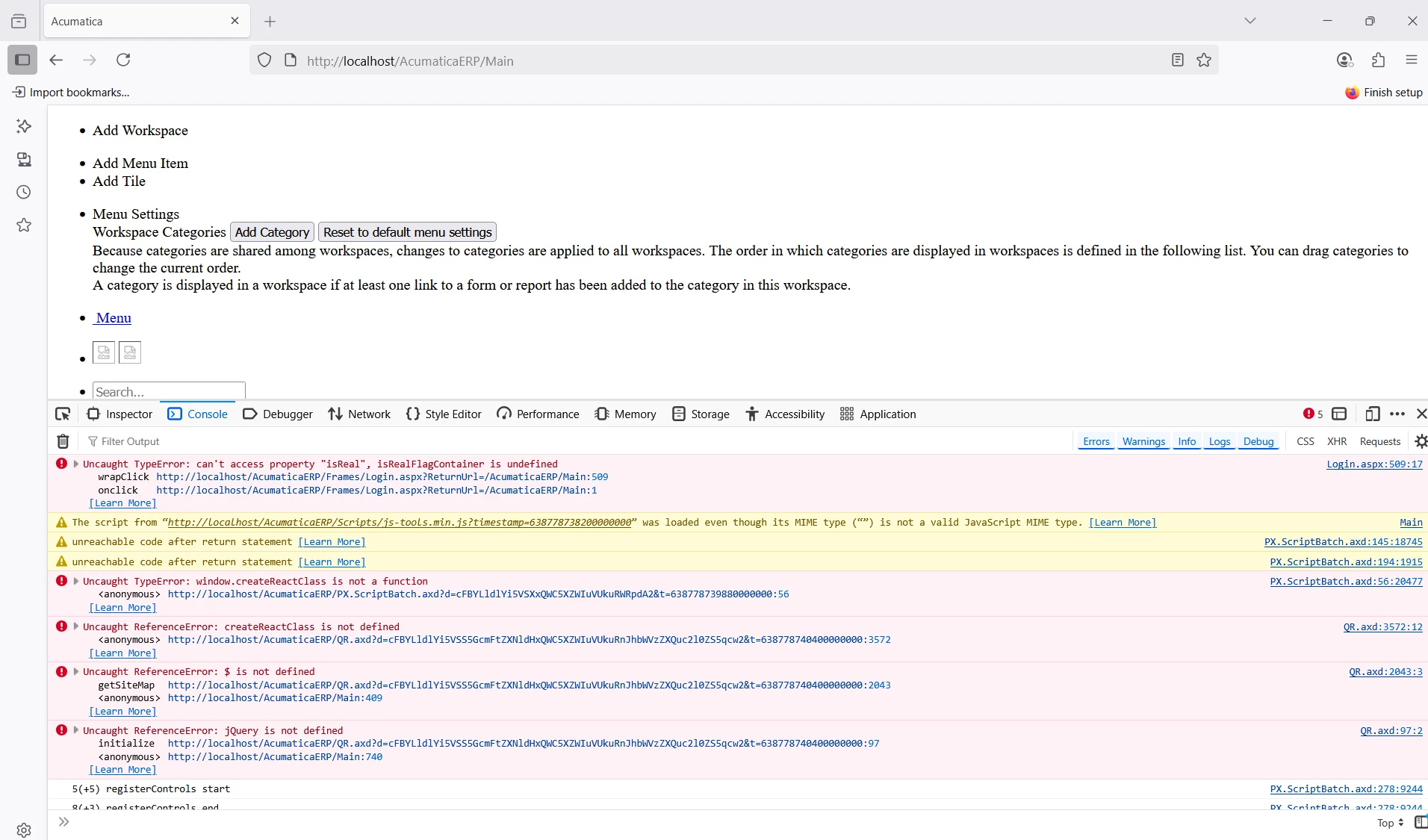Toggle the split console icon
1428x840 pixels.
[1339, 414]
